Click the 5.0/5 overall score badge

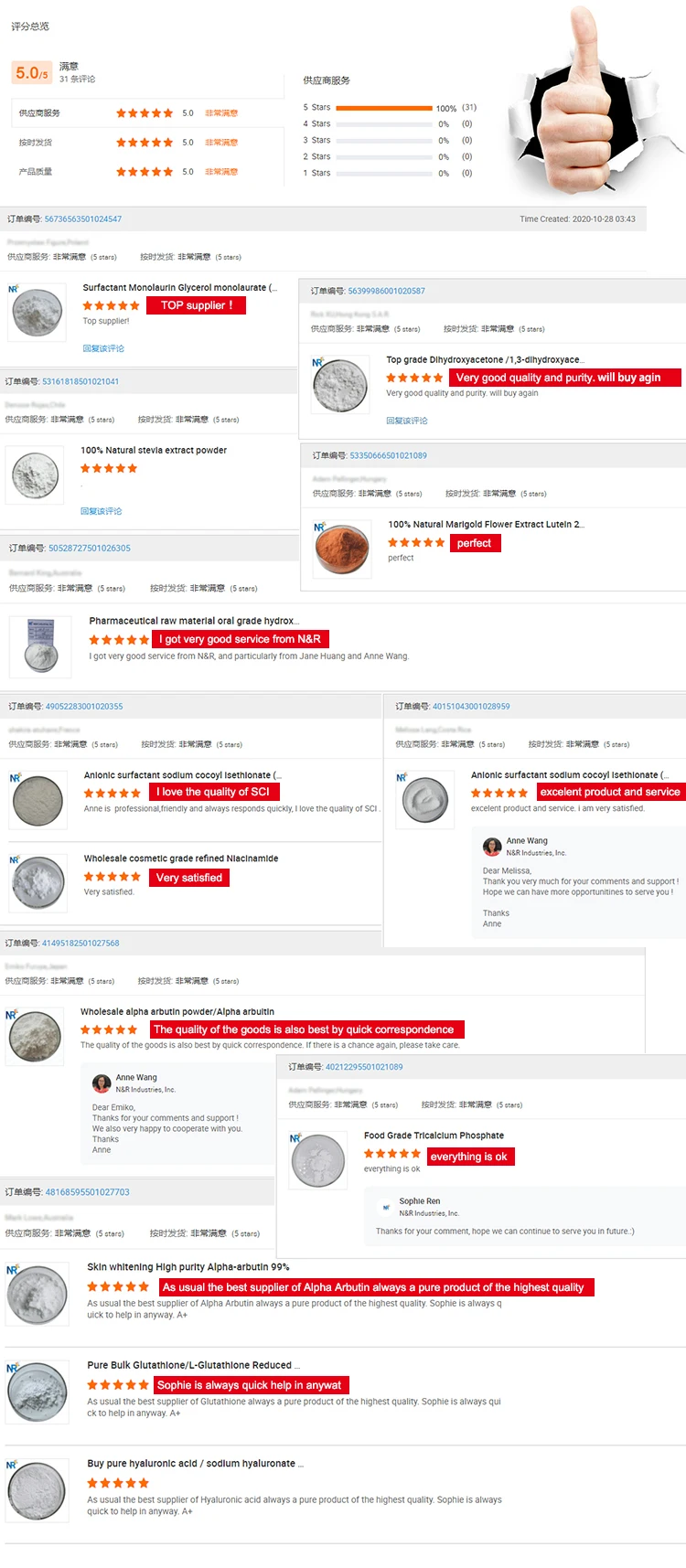point(32,73)
